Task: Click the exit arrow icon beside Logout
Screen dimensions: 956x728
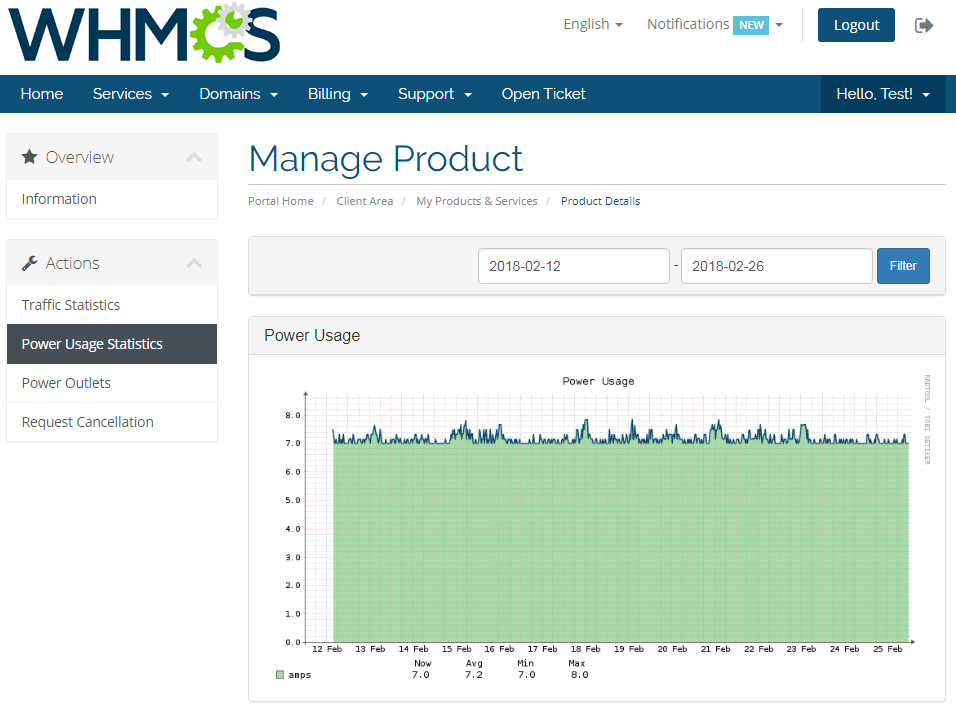Action: pyautogui.click(x=924, y=25)
